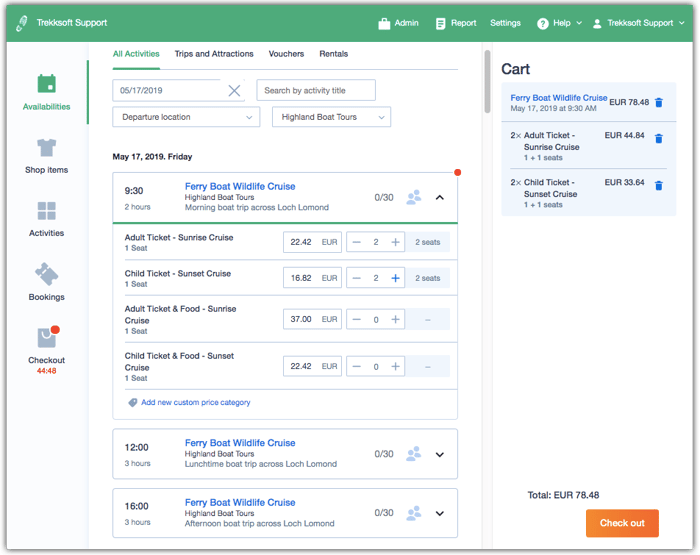Collapse the 9:30 Ferry Boat cruise
This screenshot has width=700, height=555.
click(x=440, y=197)
